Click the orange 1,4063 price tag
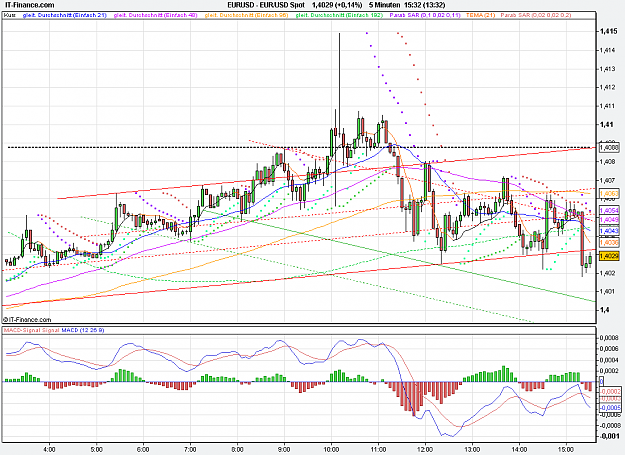The height and width of the screenshot is (455, 625). click(x=609, y=194)
